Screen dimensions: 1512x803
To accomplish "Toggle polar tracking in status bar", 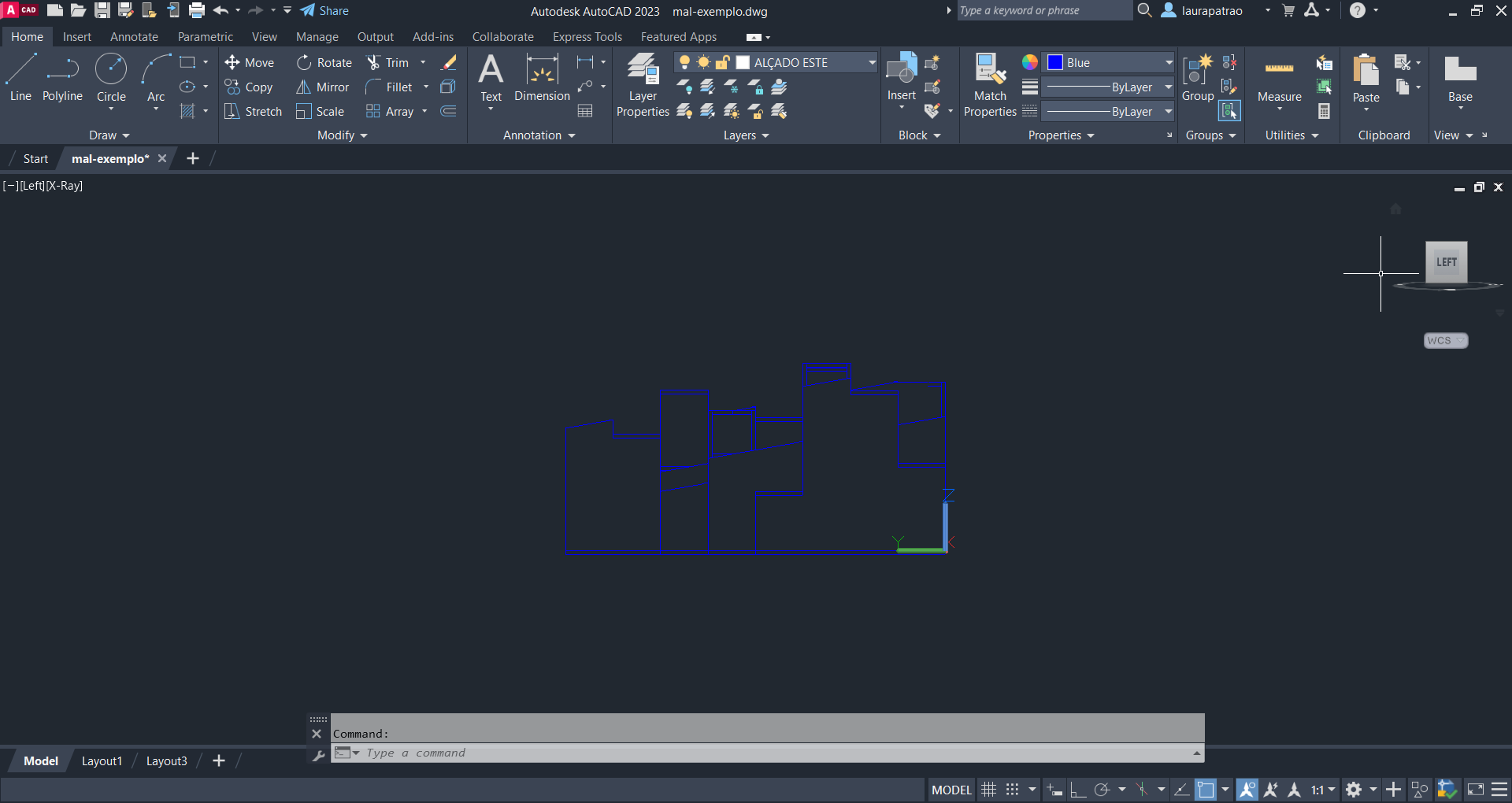I will pyautogui.click(x=1102, y=790).
